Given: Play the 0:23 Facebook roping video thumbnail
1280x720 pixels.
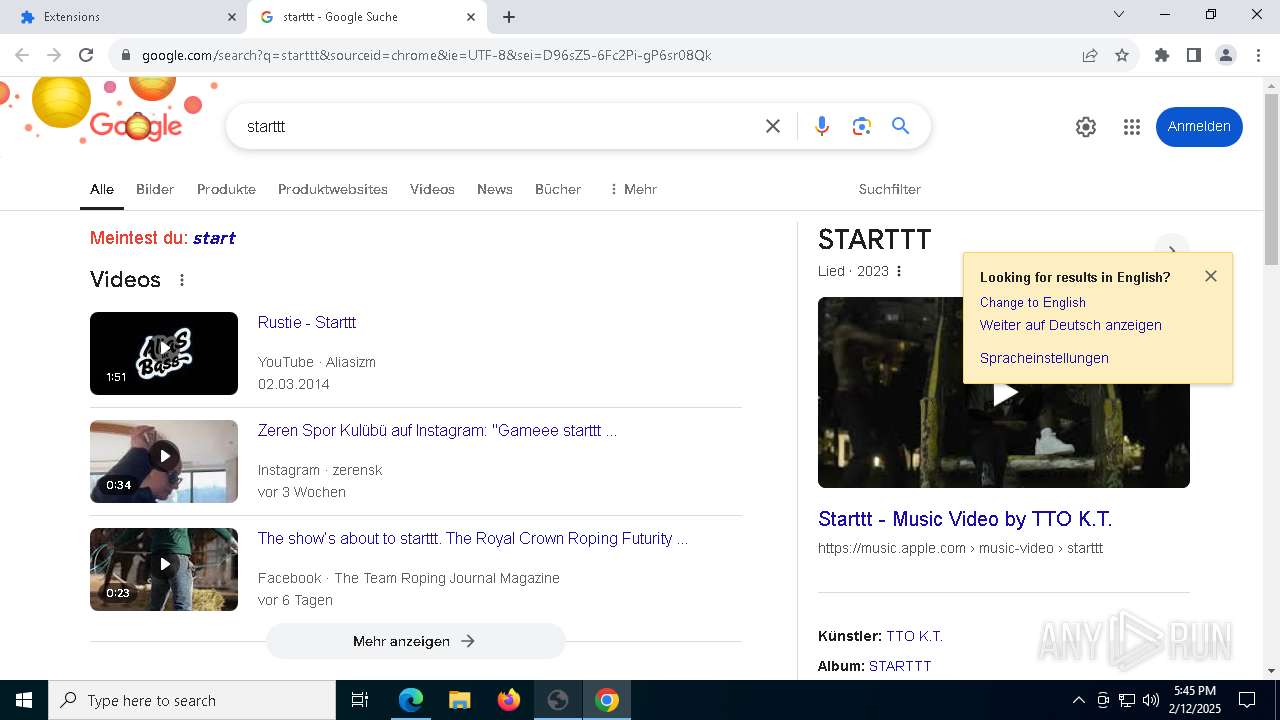Looking at the screenshot, I should coord(164,569).
